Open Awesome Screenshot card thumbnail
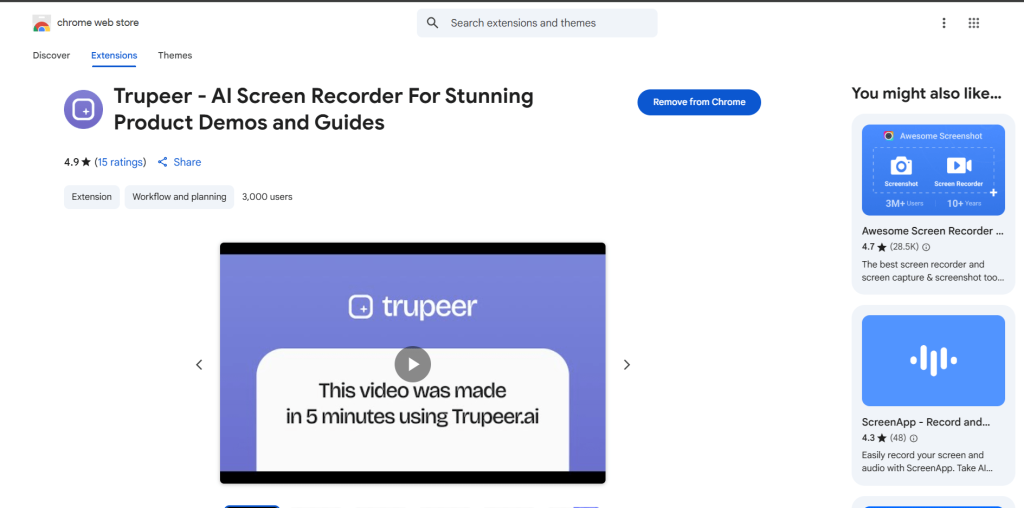 933,170
